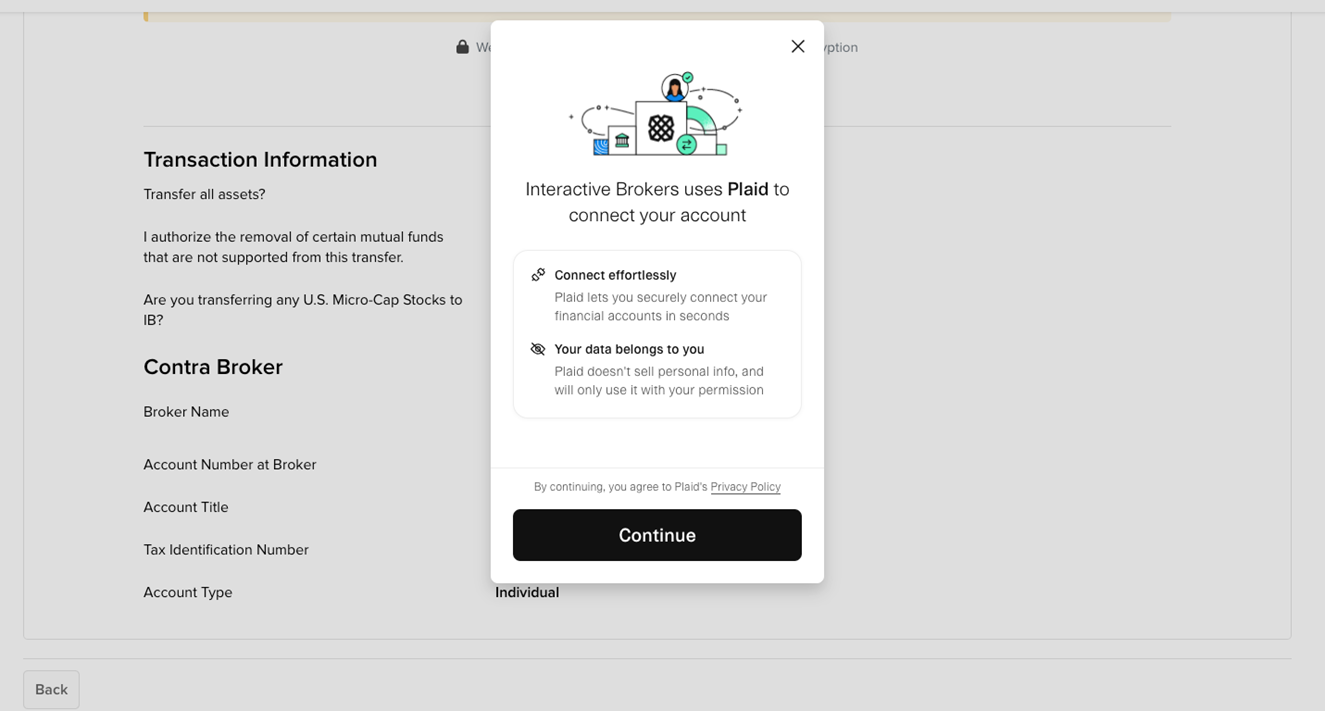Click 'Your data belongs to you' heading

click(x=629, y=349)
